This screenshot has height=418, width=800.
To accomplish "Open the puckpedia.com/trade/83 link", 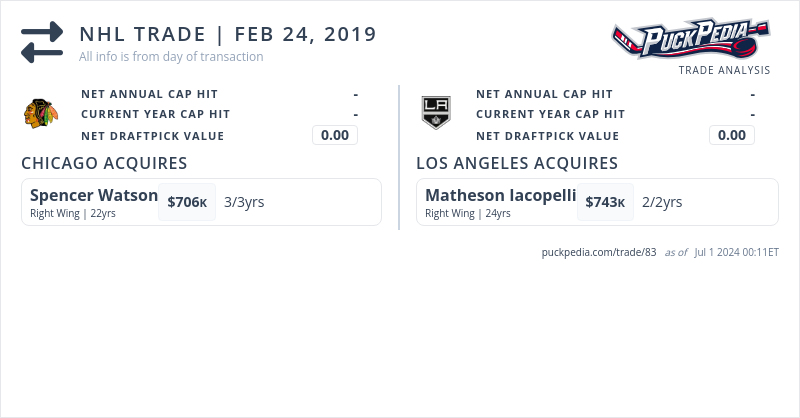I will pyautogui.click(x=598, y=252).
